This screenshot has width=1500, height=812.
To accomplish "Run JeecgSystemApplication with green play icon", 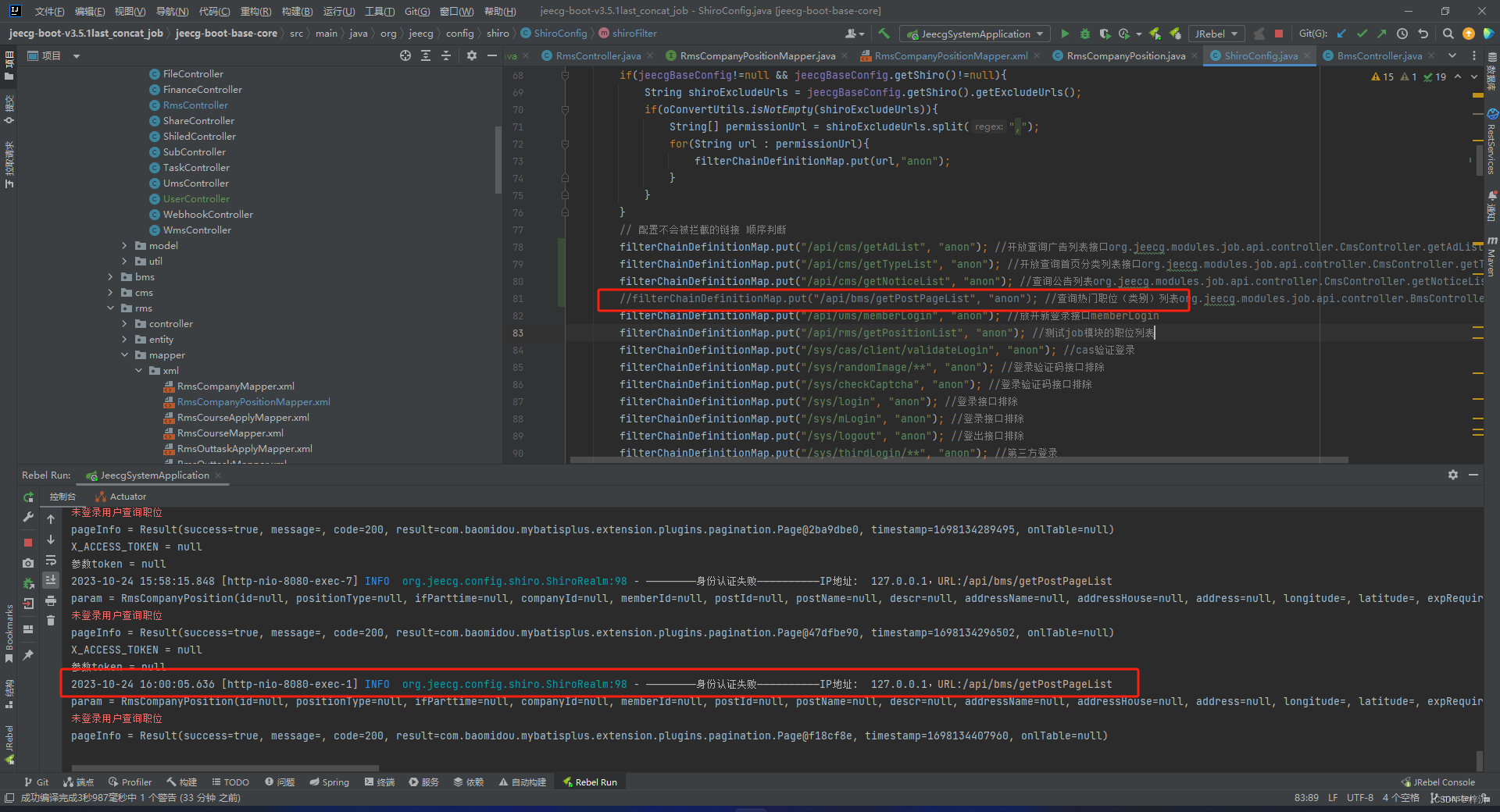I will tap(1065, 34).
